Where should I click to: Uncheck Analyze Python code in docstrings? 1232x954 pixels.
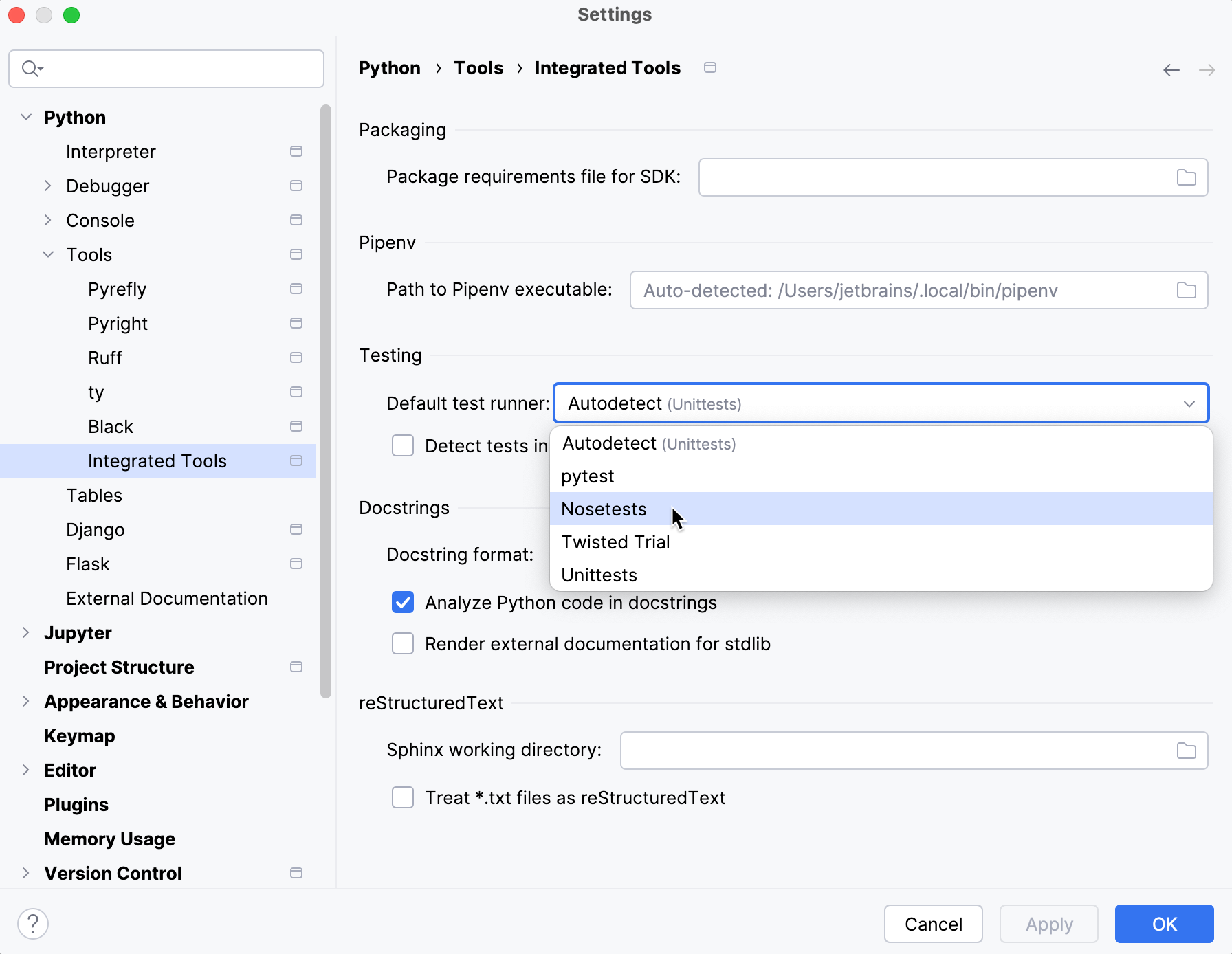[403, 603]
